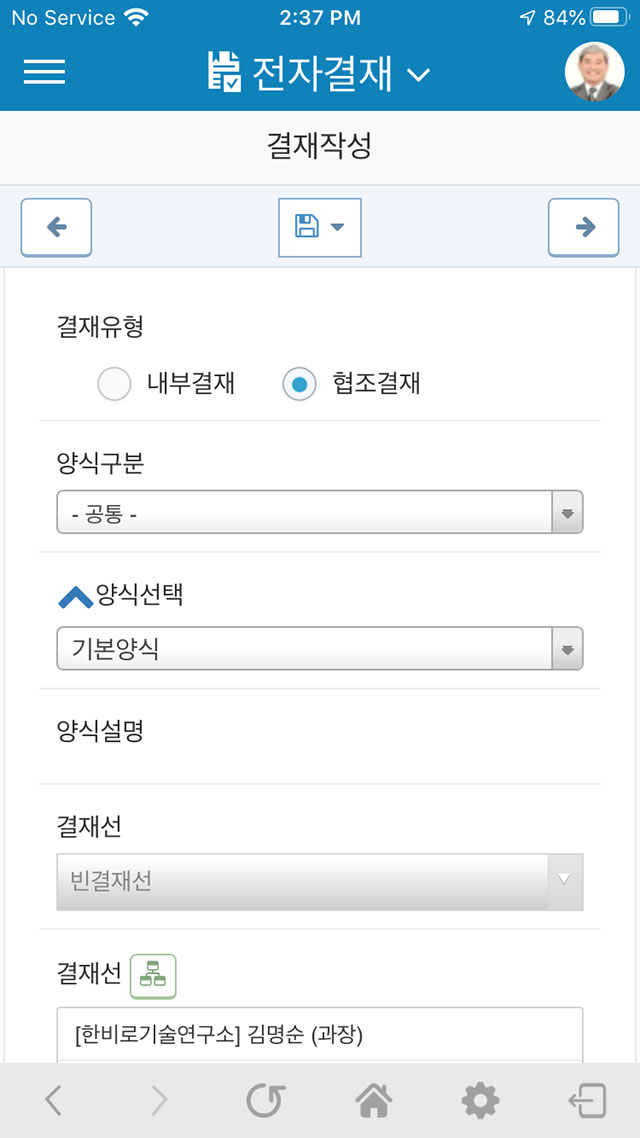Open the 양식구분 dropdown showing 공통
The height and width of the screenshot is (1138, 640).
[x=320, y=512]
